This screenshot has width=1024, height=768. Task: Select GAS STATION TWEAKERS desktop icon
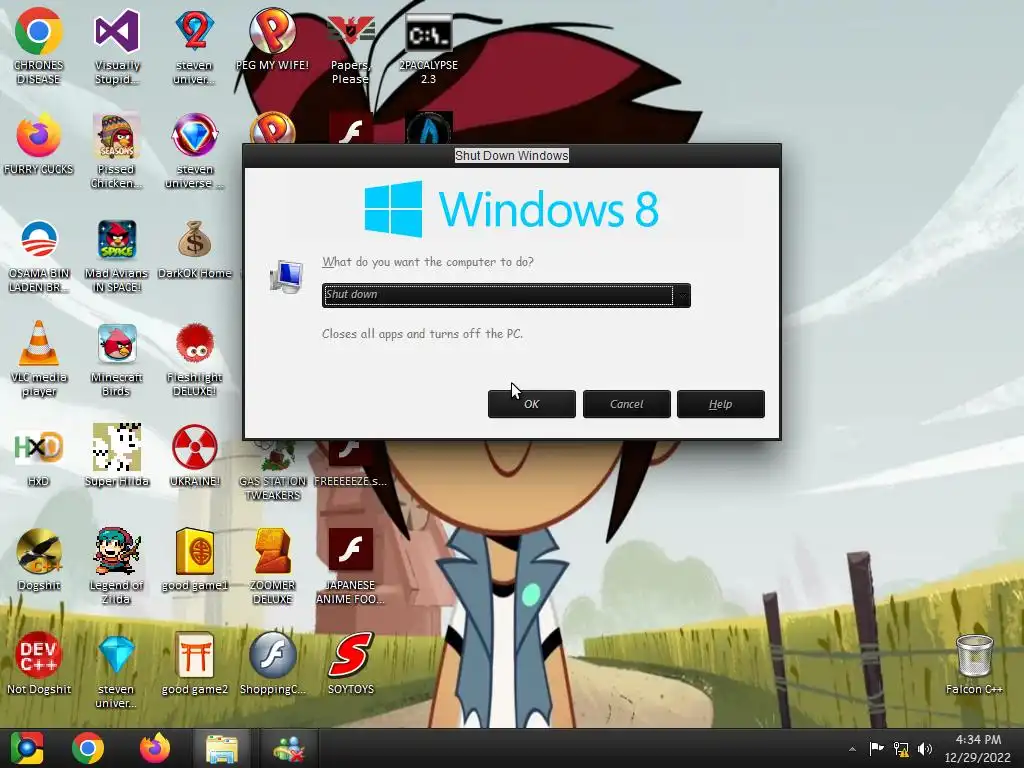tap(272, 470)
